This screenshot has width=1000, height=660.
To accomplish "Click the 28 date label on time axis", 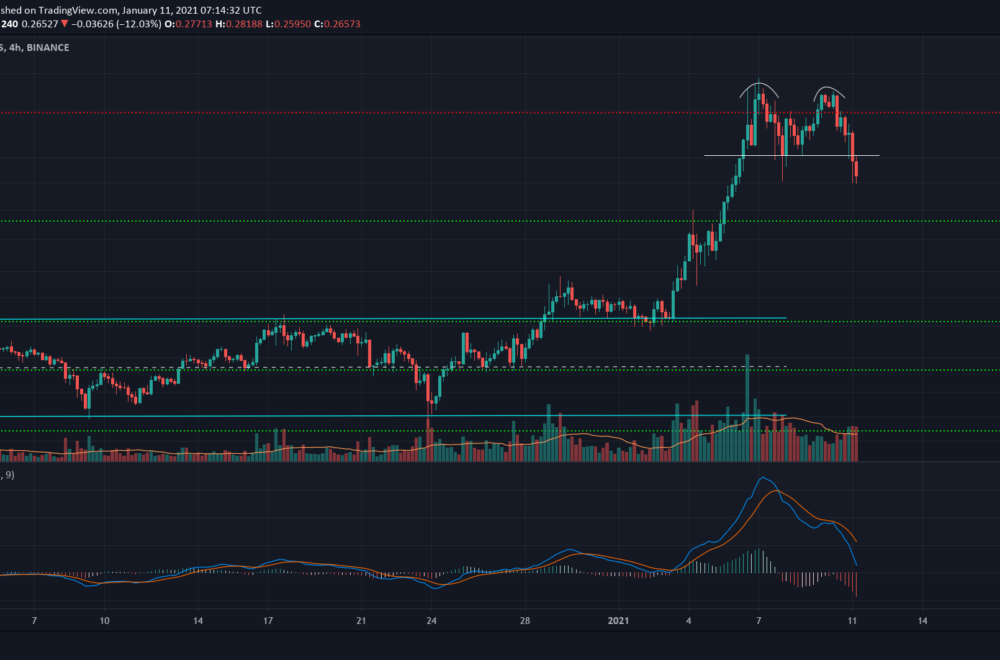I will click(x=525, y=620).
